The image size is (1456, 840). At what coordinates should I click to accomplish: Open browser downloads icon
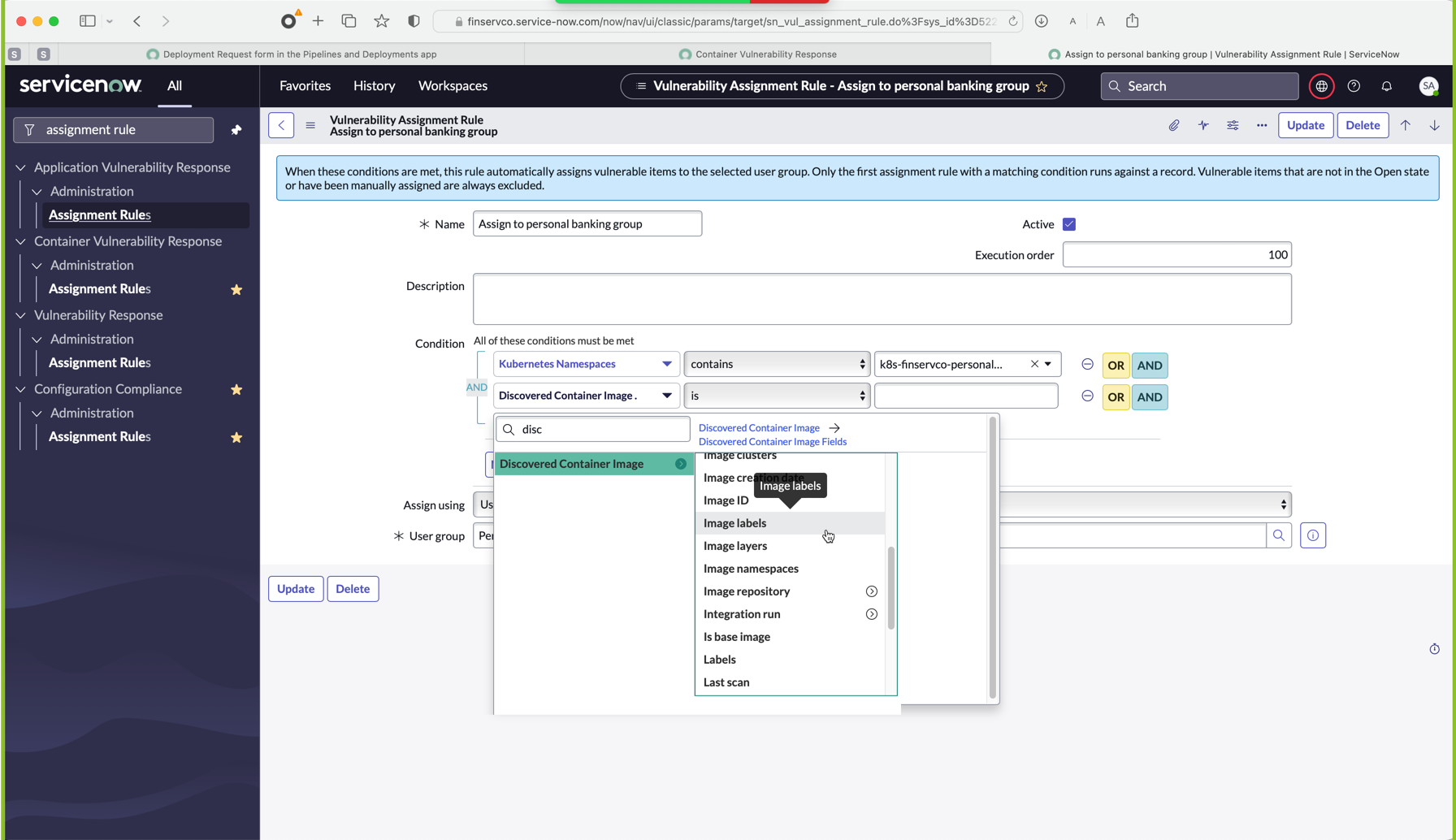coord(1042,21)
